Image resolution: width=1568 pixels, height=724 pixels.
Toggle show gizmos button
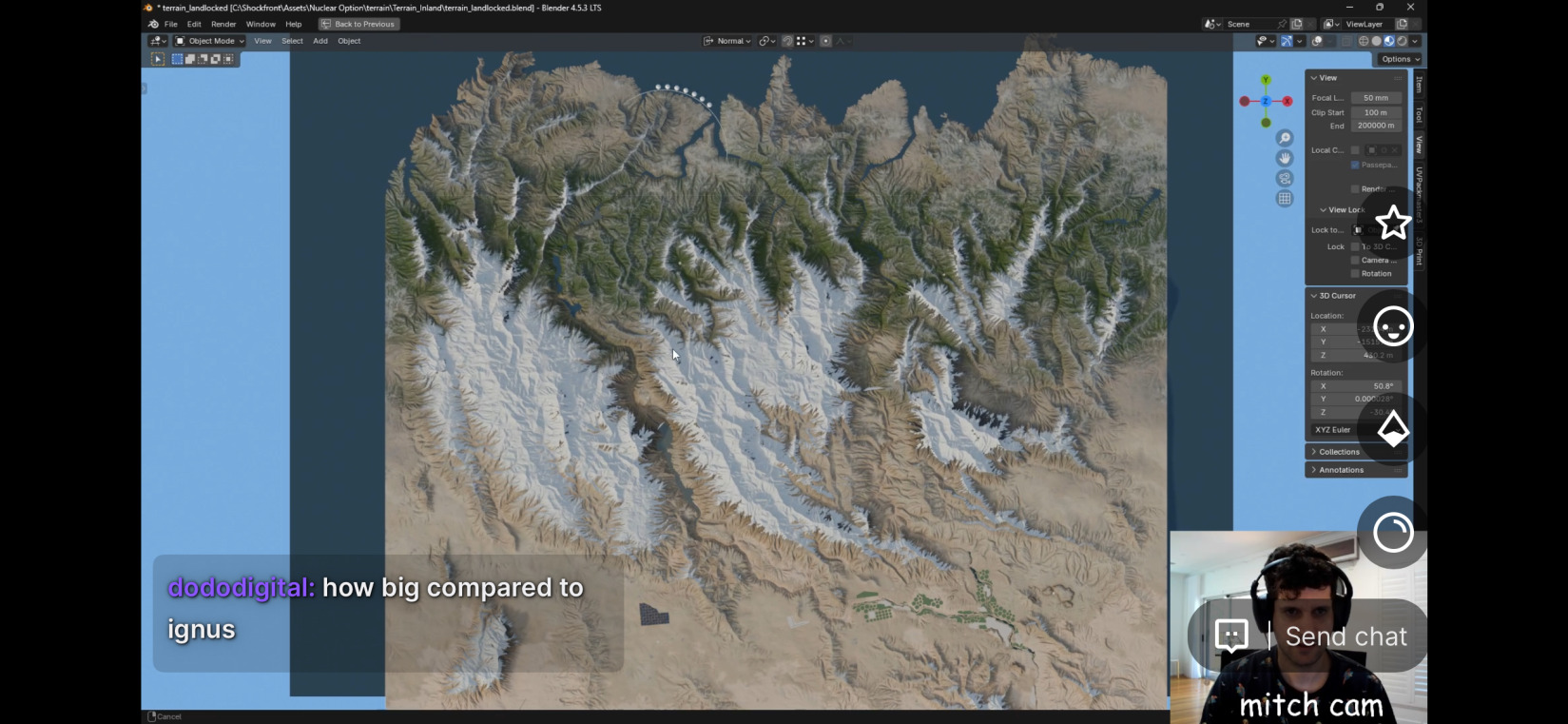tap(1286, 41)
